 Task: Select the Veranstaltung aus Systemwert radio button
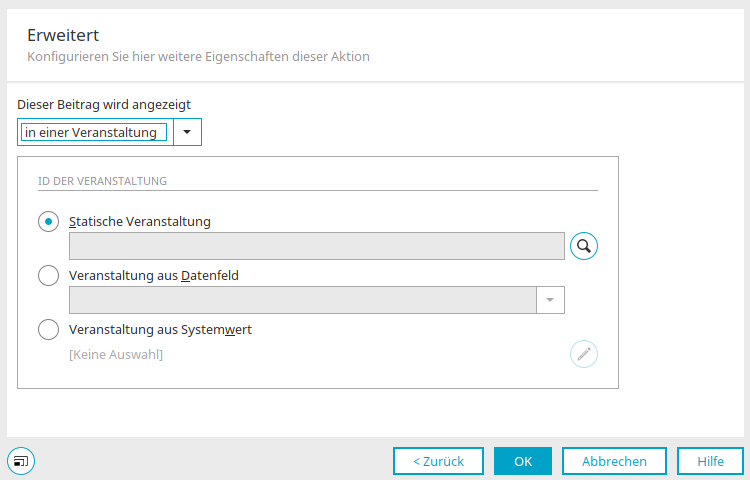click(x=48, y=329)
